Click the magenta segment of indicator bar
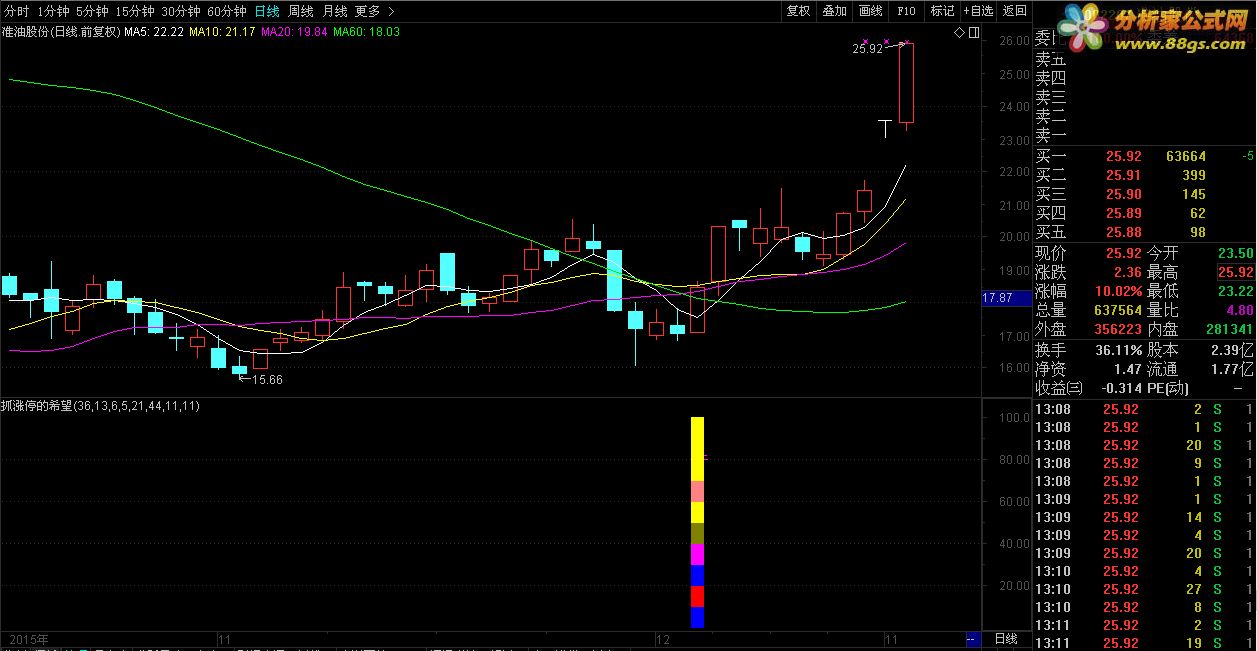1257x651 pixels. coord(698,554)
